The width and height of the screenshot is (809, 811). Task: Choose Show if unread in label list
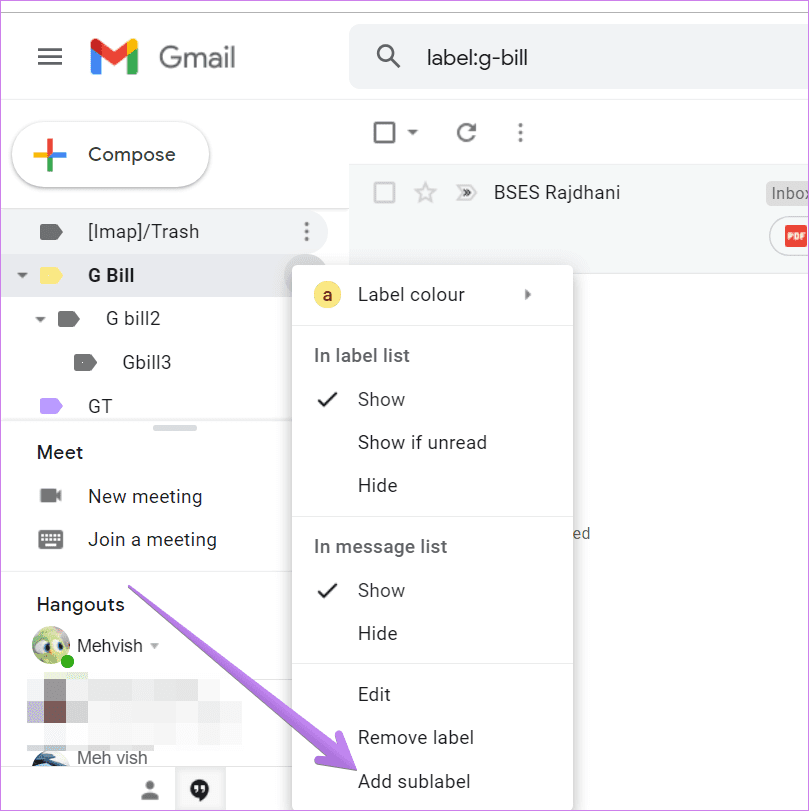[x=422, y=442]
